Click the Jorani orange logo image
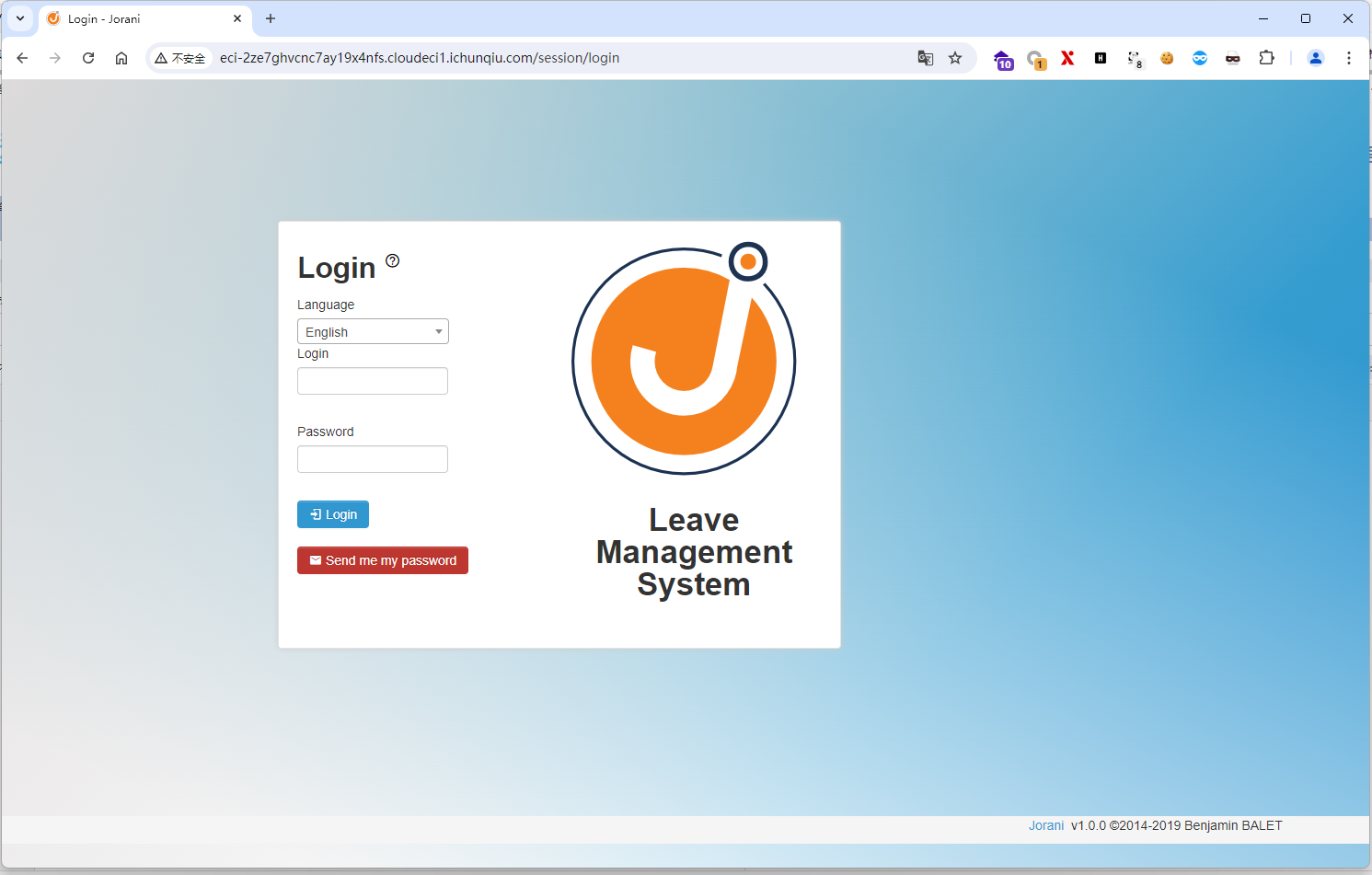The width and height of the screenshot is (1372, 875). pos(684,359)
